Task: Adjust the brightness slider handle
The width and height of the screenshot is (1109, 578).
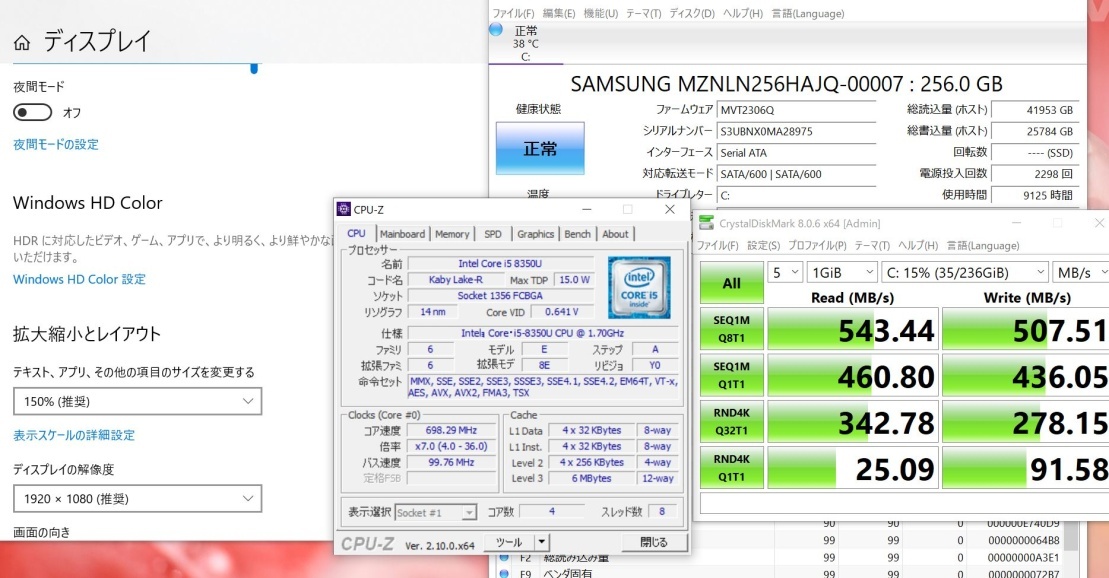Action: [254, 68]
